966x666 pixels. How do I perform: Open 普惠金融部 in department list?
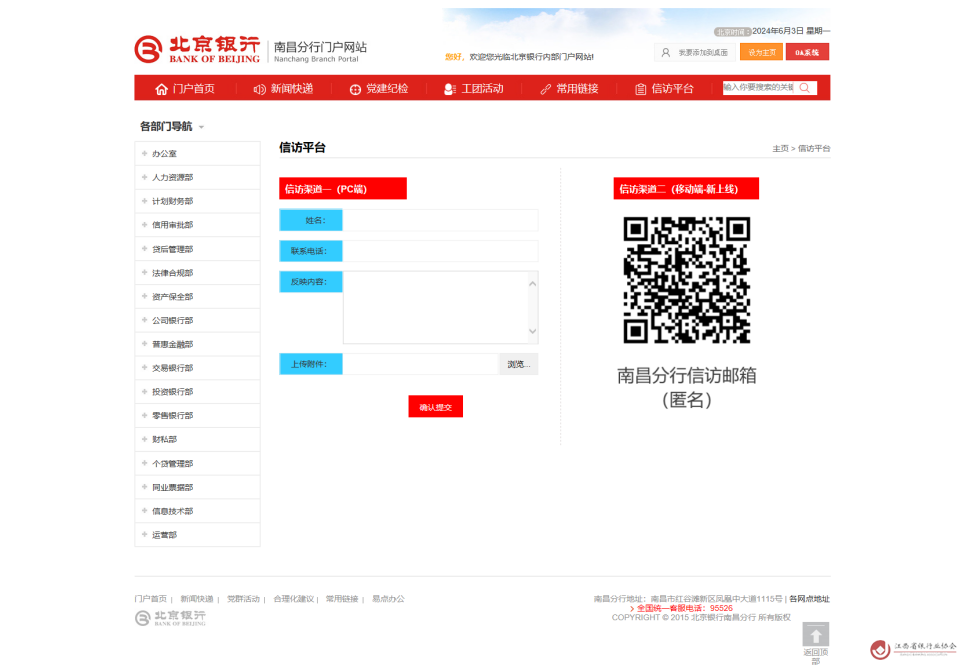tap(197, 344)
